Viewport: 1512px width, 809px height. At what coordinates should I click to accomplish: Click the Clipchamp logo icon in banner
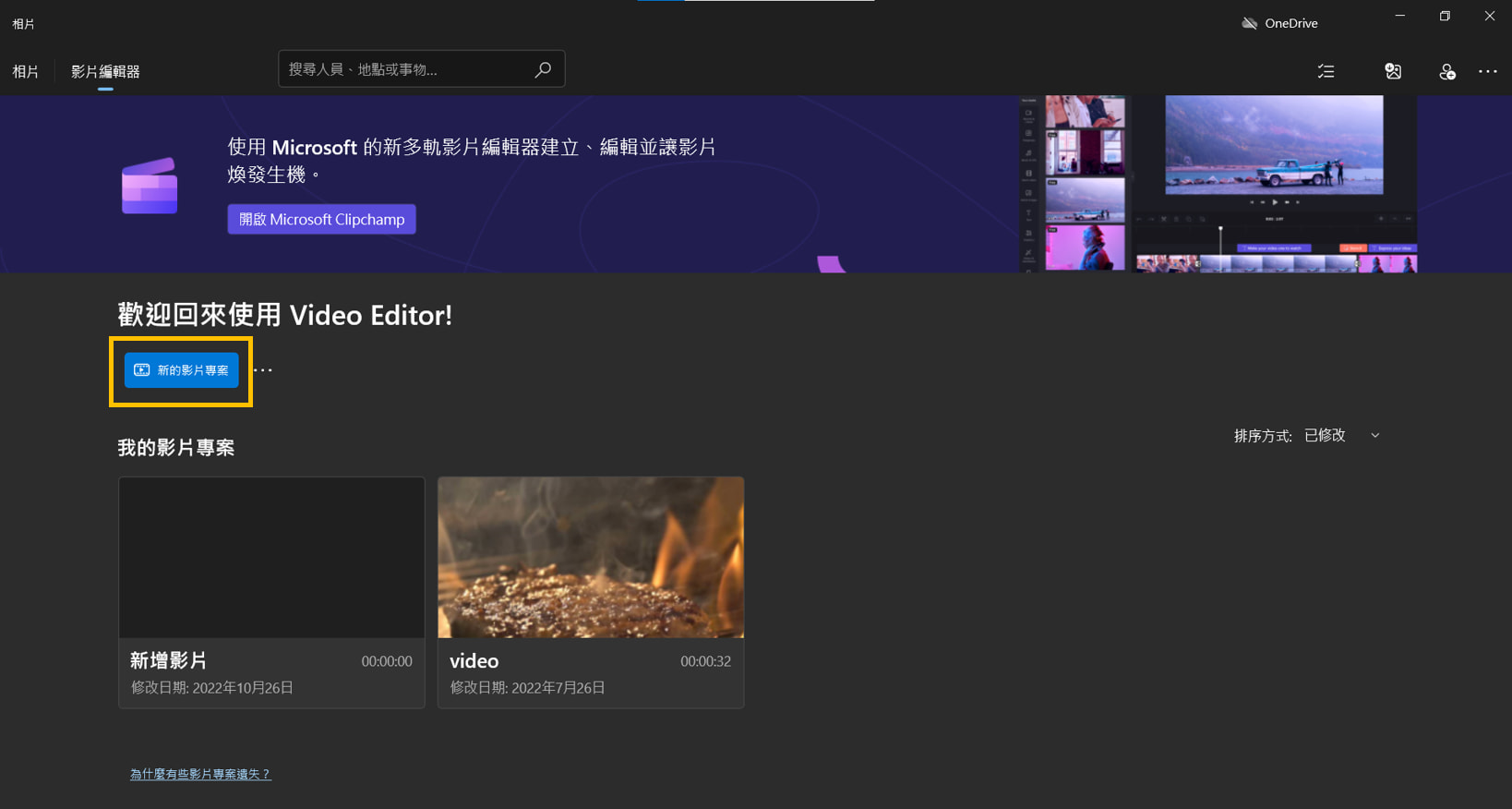click(x=150, y=186)
